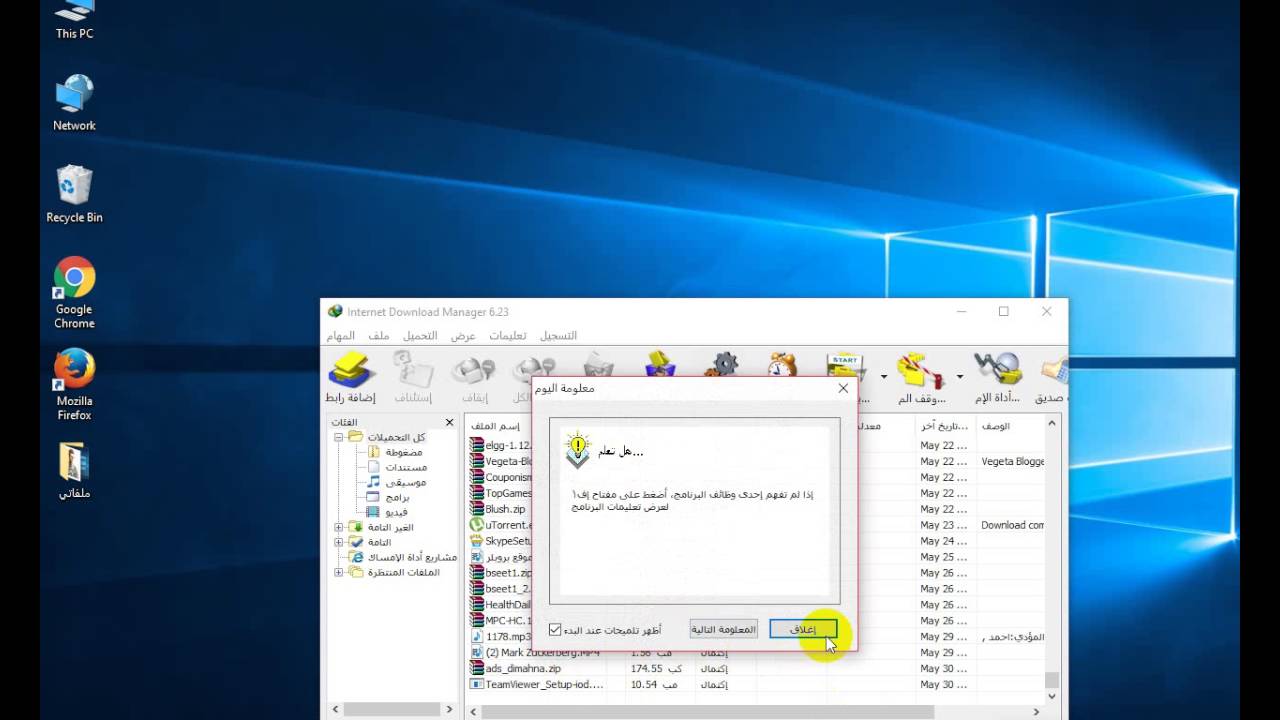
Task: Open the File (ملف) menu
Action: coord(379,336)
